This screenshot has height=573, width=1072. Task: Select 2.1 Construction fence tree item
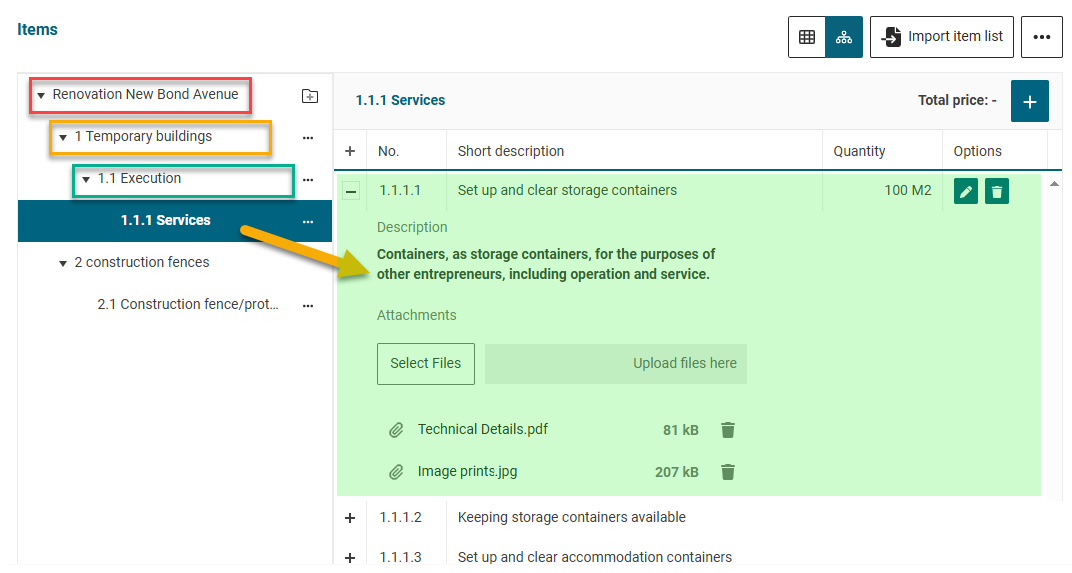point(188,305)
